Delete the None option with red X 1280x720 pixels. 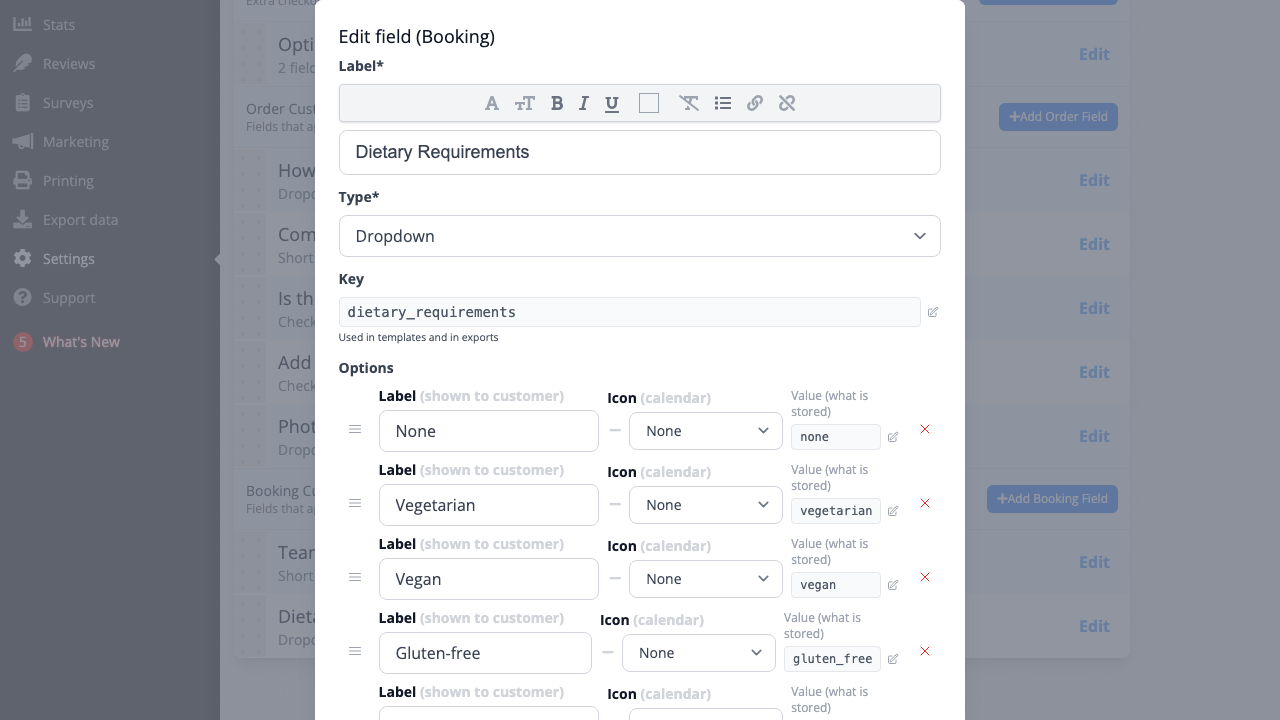pos(925,429)
